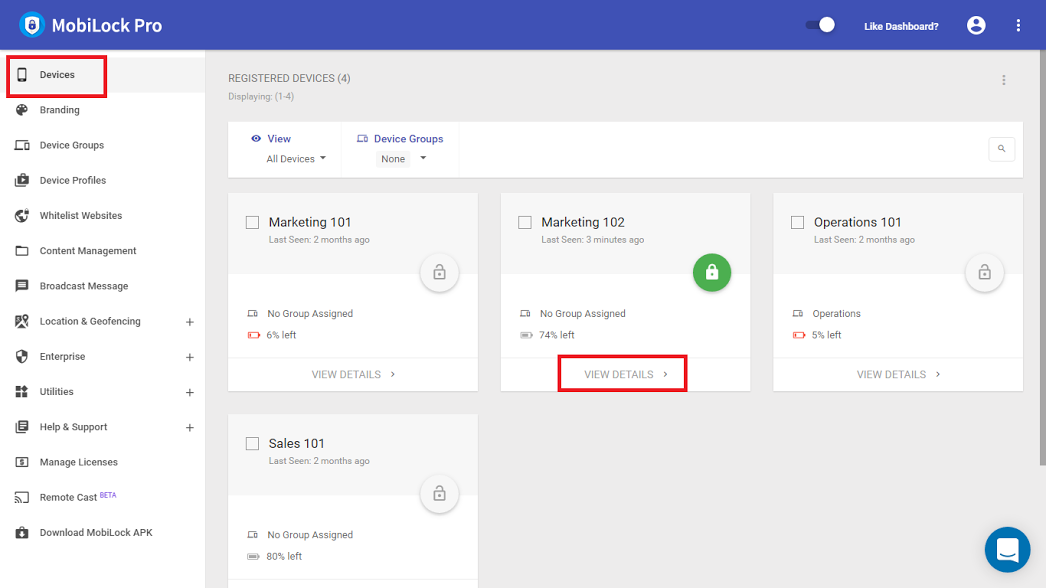Click the REGISTERED DEVICES (4) heading
The height and width of the screenshot is (588, 1046).
pos(289,78)
